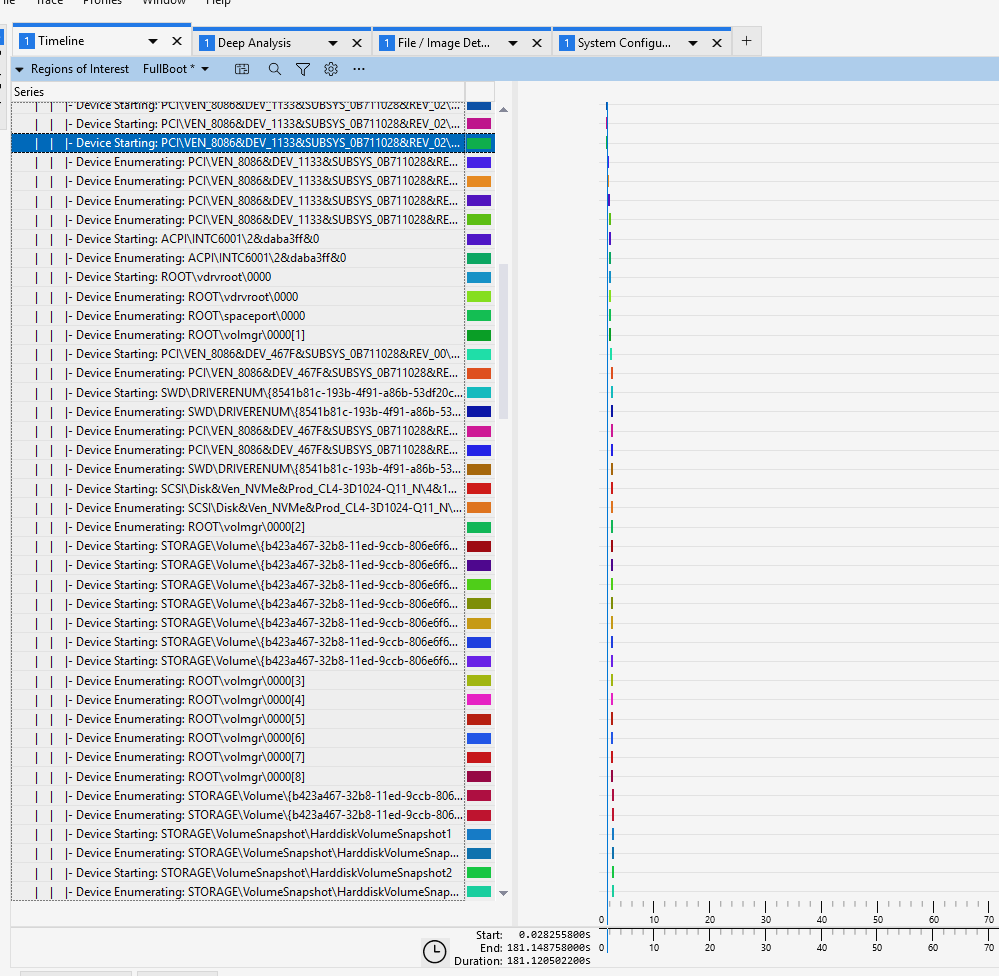
Task: Open the Window menu
Action: (x=164, y=3)
